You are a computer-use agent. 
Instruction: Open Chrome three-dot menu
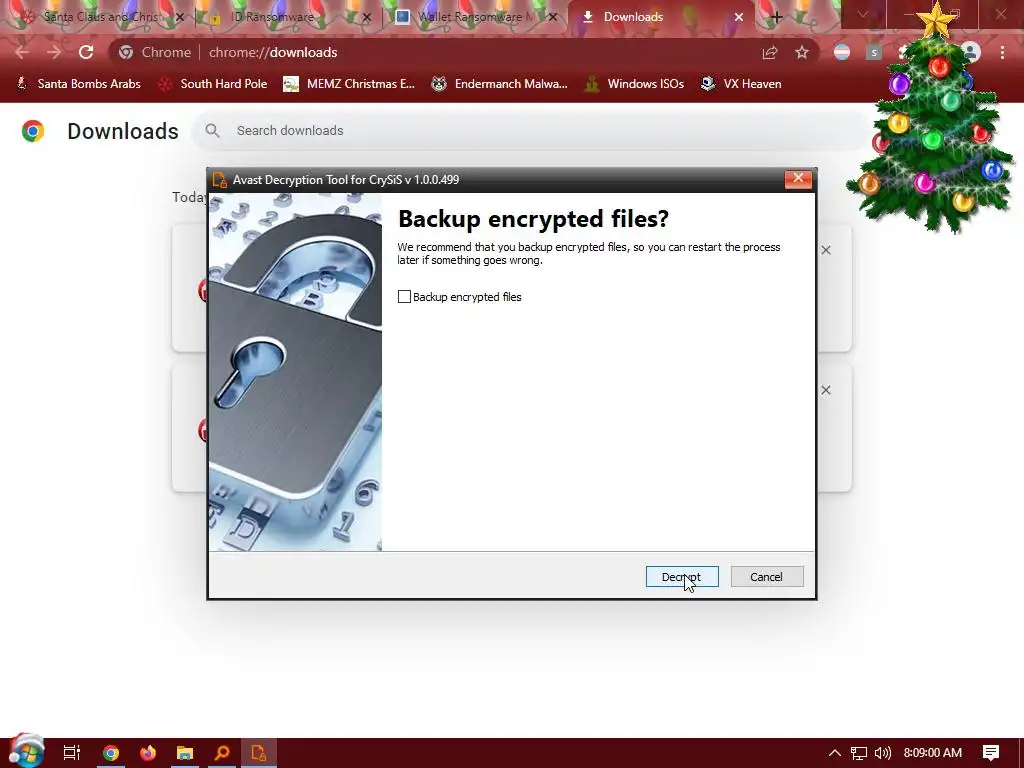tap(1002, 52)
